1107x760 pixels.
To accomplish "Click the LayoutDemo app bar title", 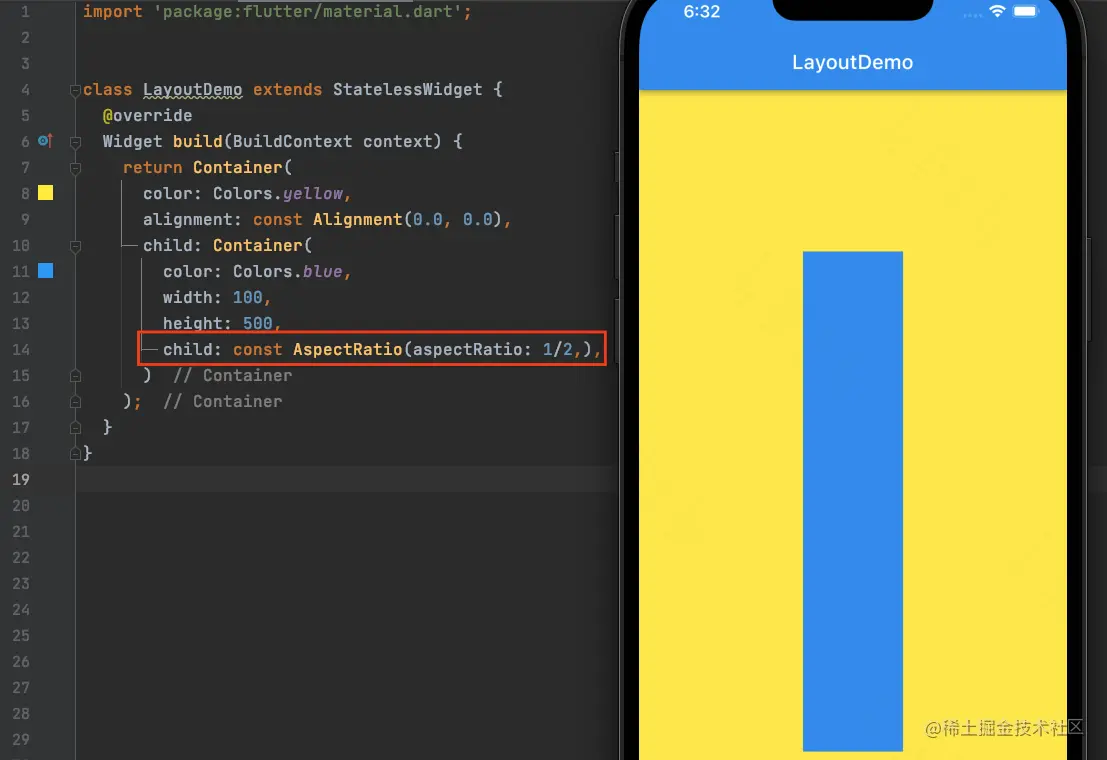I will (x=852, y=62).
